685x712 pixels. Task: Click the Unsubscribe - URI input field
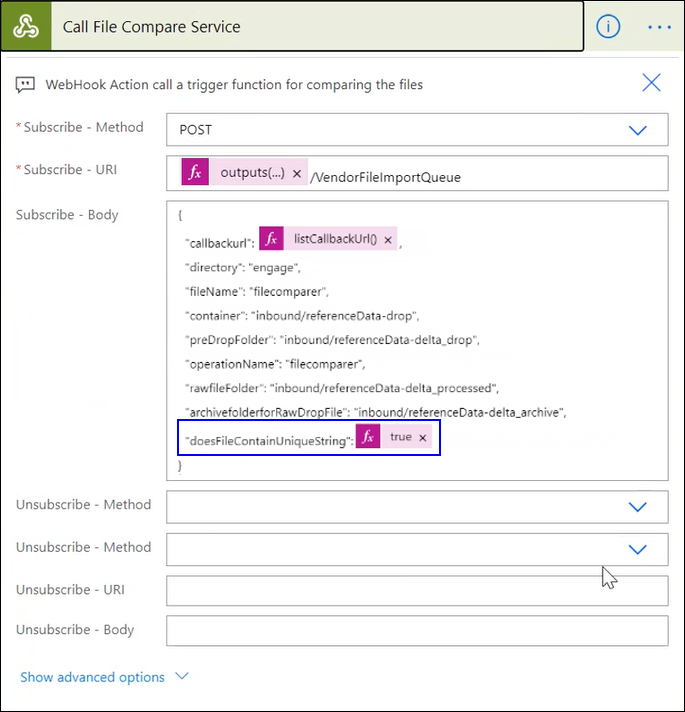tap(417, 590)
